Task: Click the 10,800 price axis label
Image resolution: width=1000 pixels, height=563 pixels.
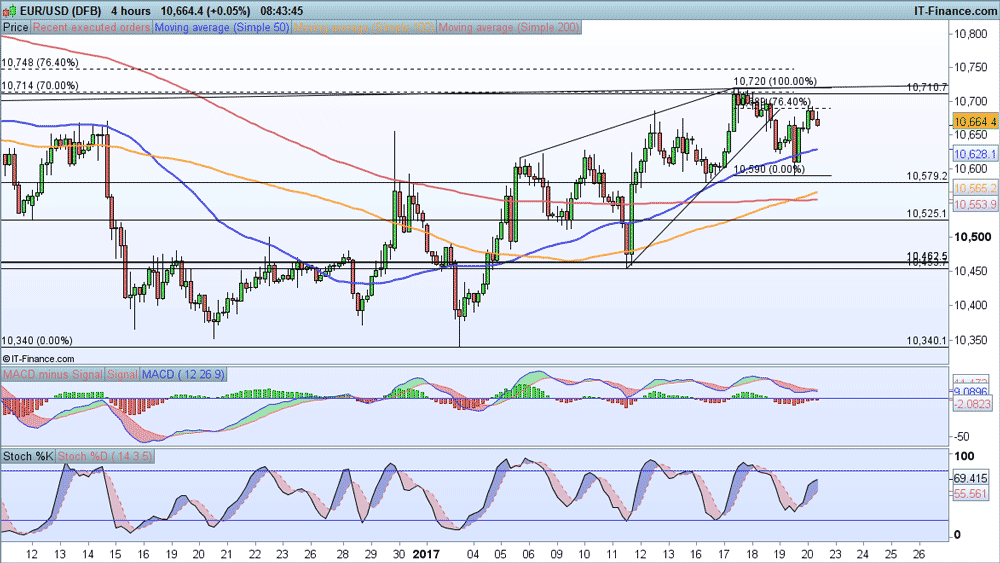Action: [970, 34]
